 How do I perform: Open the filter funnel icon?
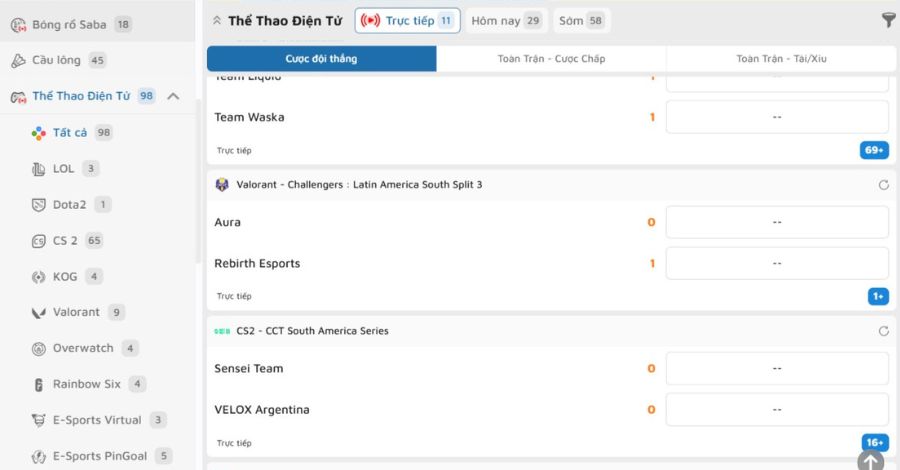(x=888, y=20)
